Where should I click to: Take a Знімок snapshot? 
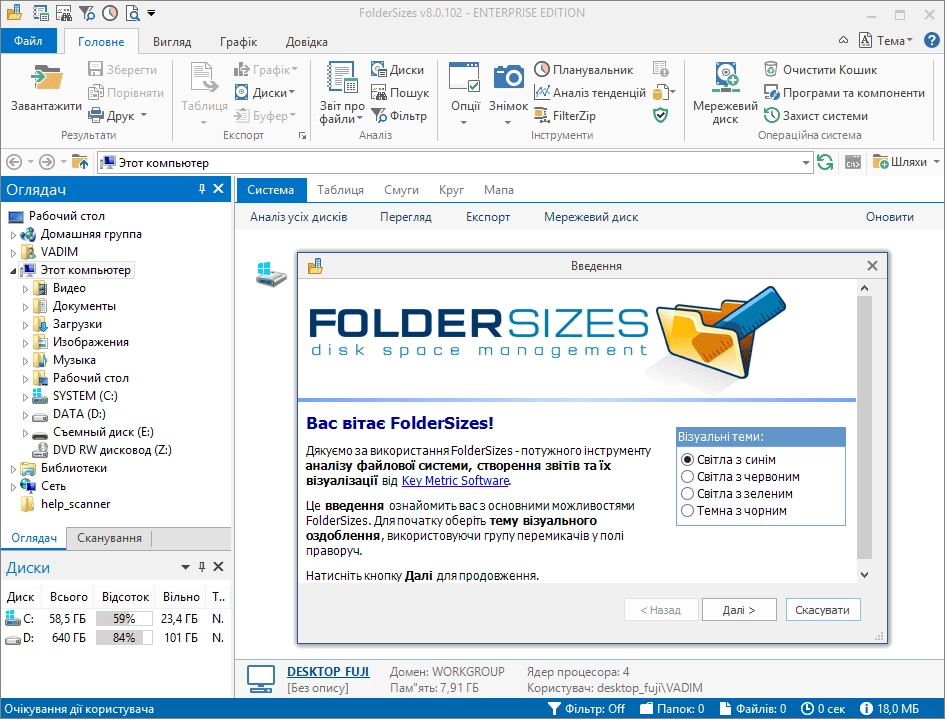click(x=508, y=93)
